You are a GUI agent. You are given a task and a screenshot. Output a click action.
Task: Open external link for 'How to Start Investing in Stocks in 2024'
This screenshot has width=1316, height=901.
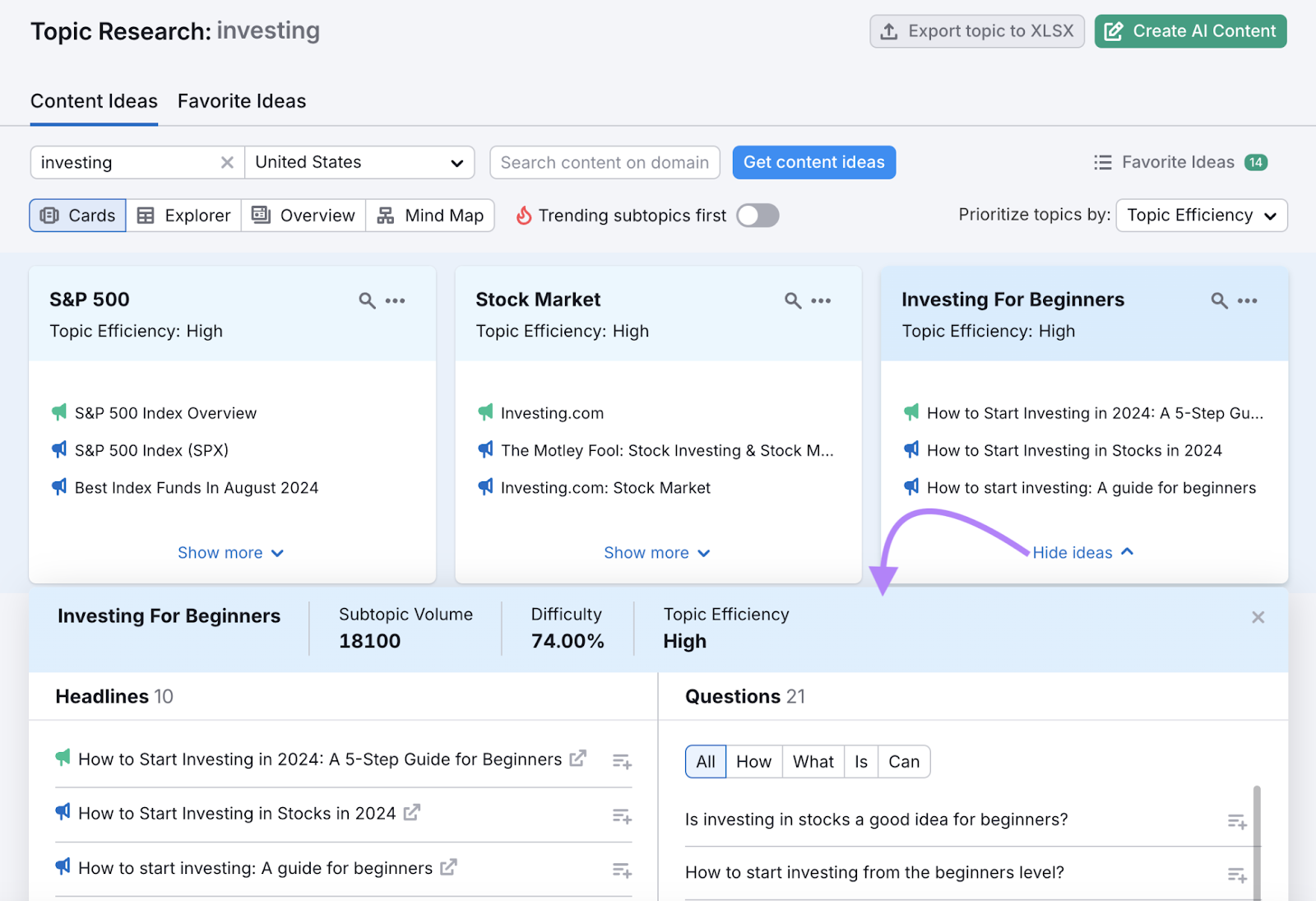[412, 812]
